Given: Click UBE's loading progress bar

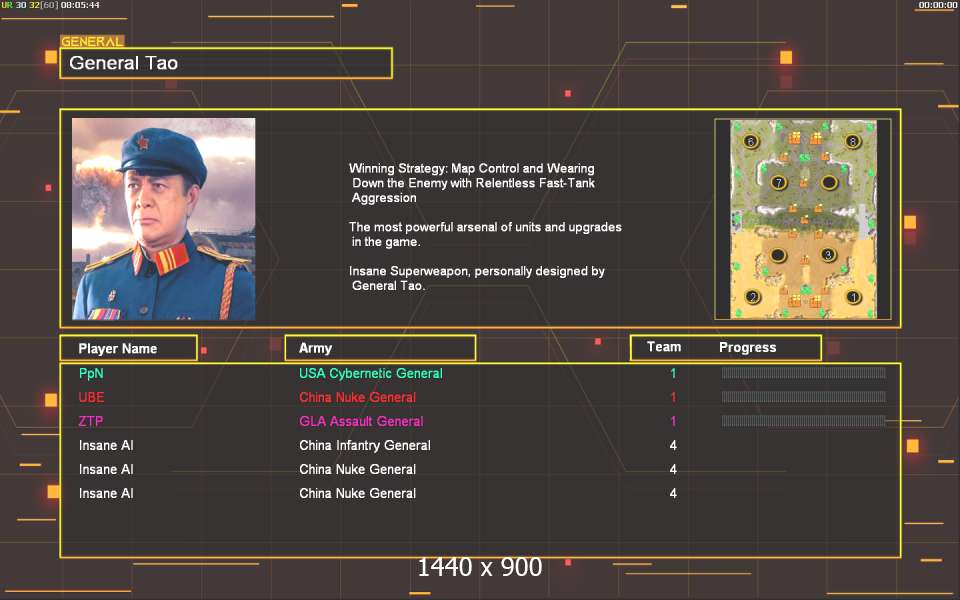Looking at the screenshot, I should (x=803, y=397).
